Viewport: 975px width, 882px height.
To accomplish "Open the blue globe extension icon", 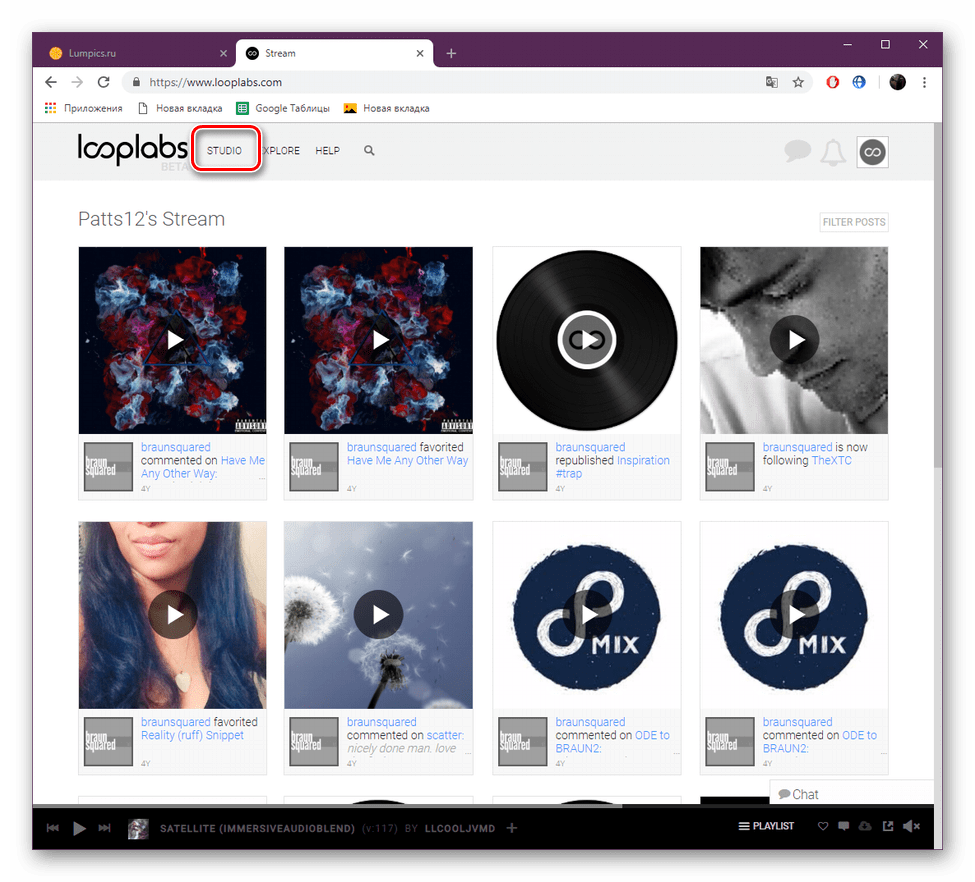I will coord(859,82).
